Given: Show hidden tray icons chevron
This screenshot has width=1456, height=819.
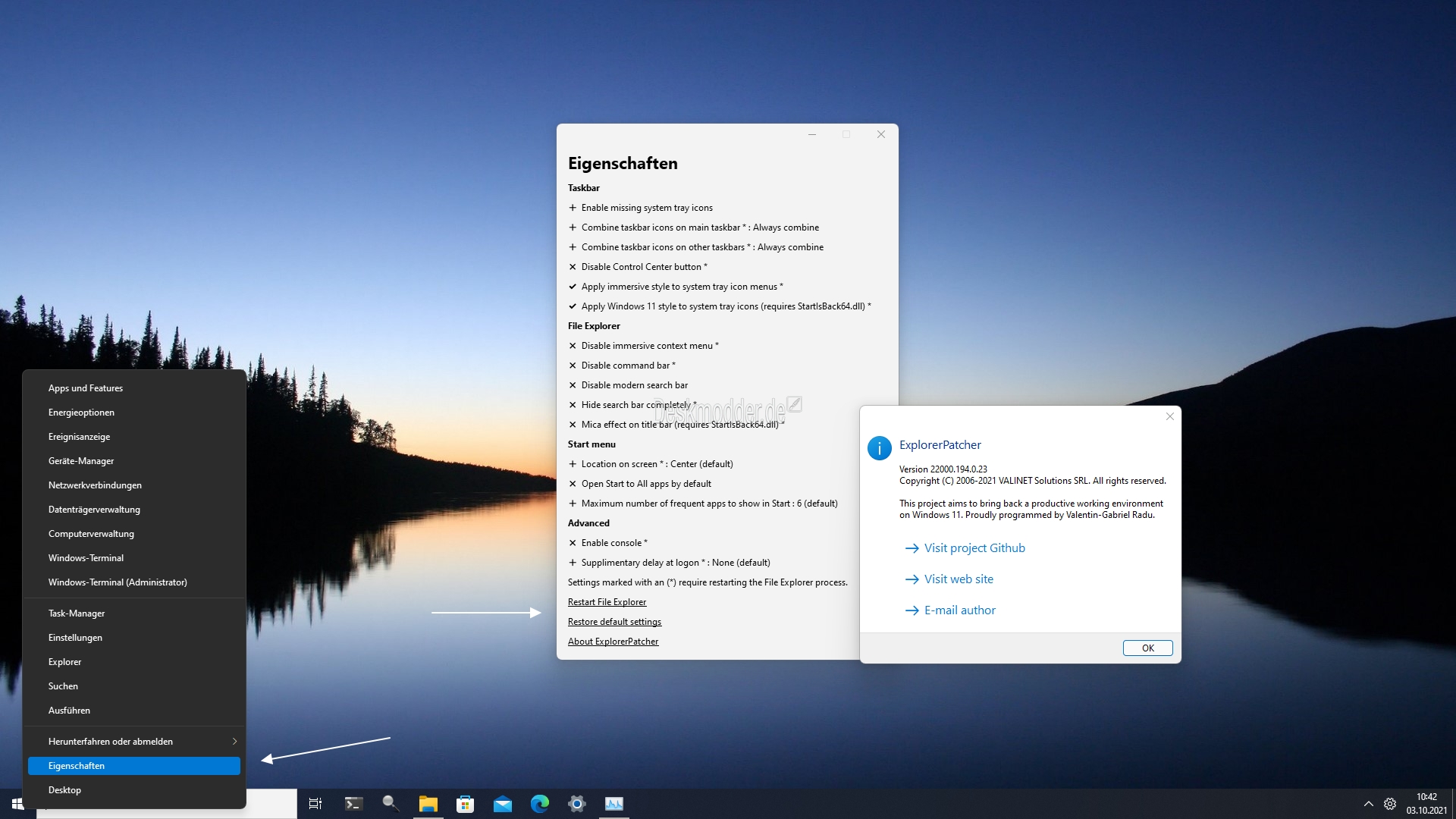Looking at the screenshot, I should coord(1369,804).
